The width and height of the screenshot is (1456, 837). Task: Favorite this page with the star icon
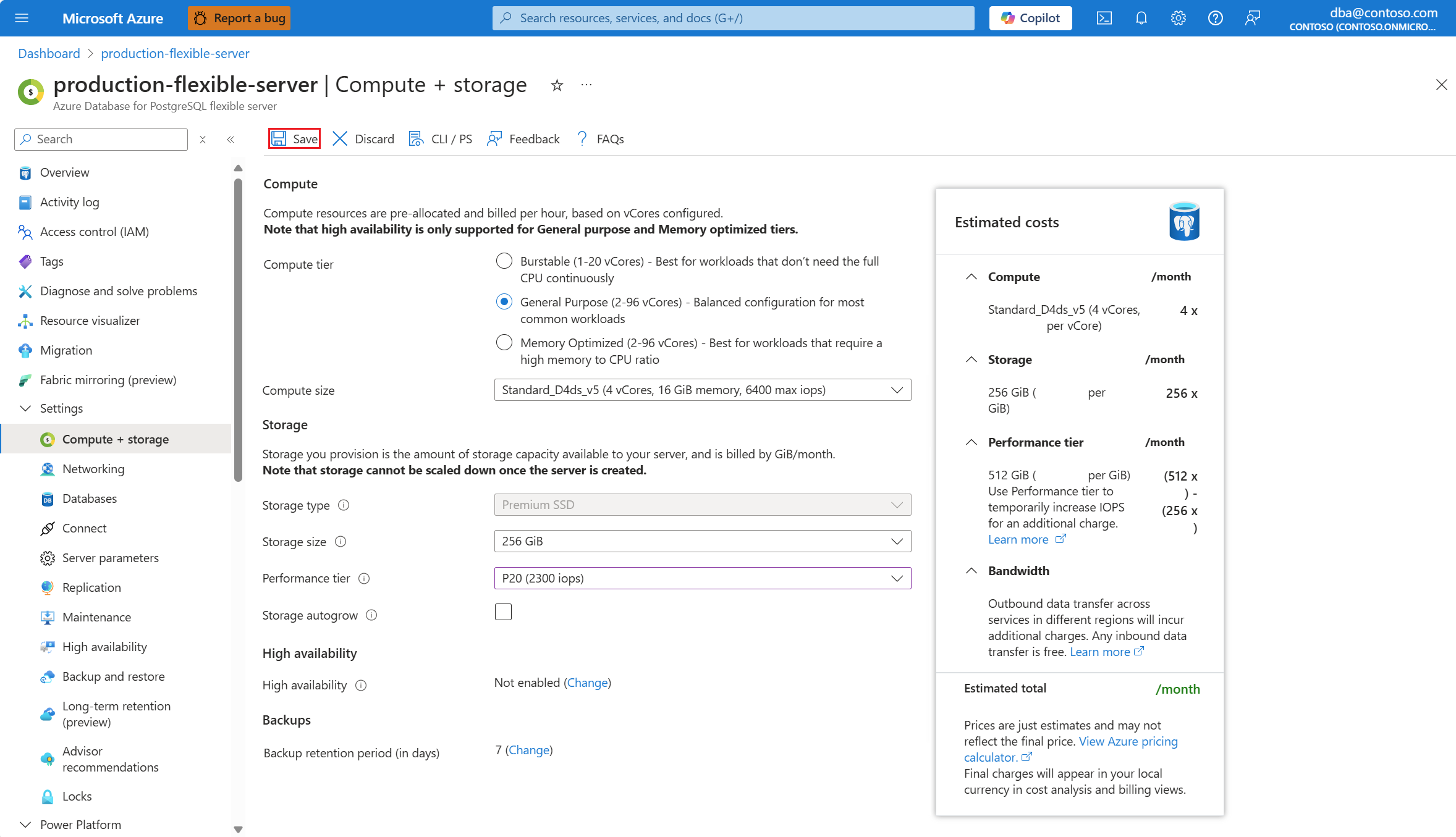[x=557, y=85]
